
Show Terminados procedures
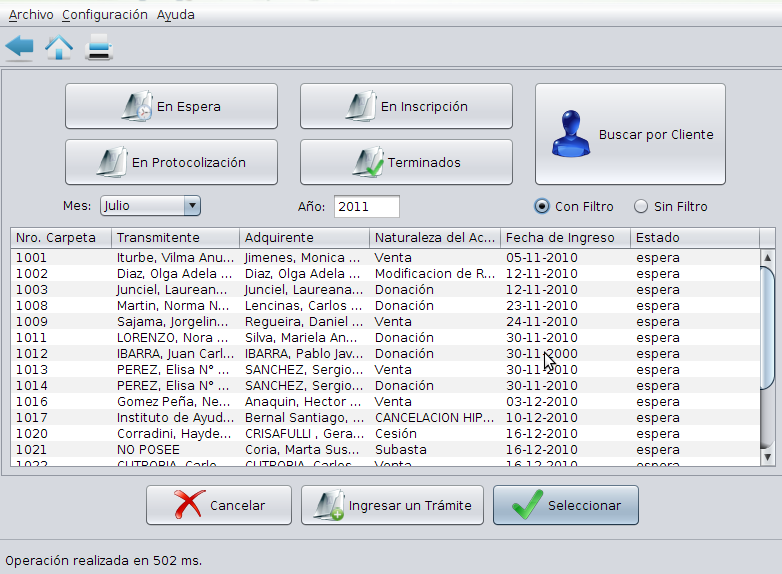pyautogui.click(x=406, y=162)
